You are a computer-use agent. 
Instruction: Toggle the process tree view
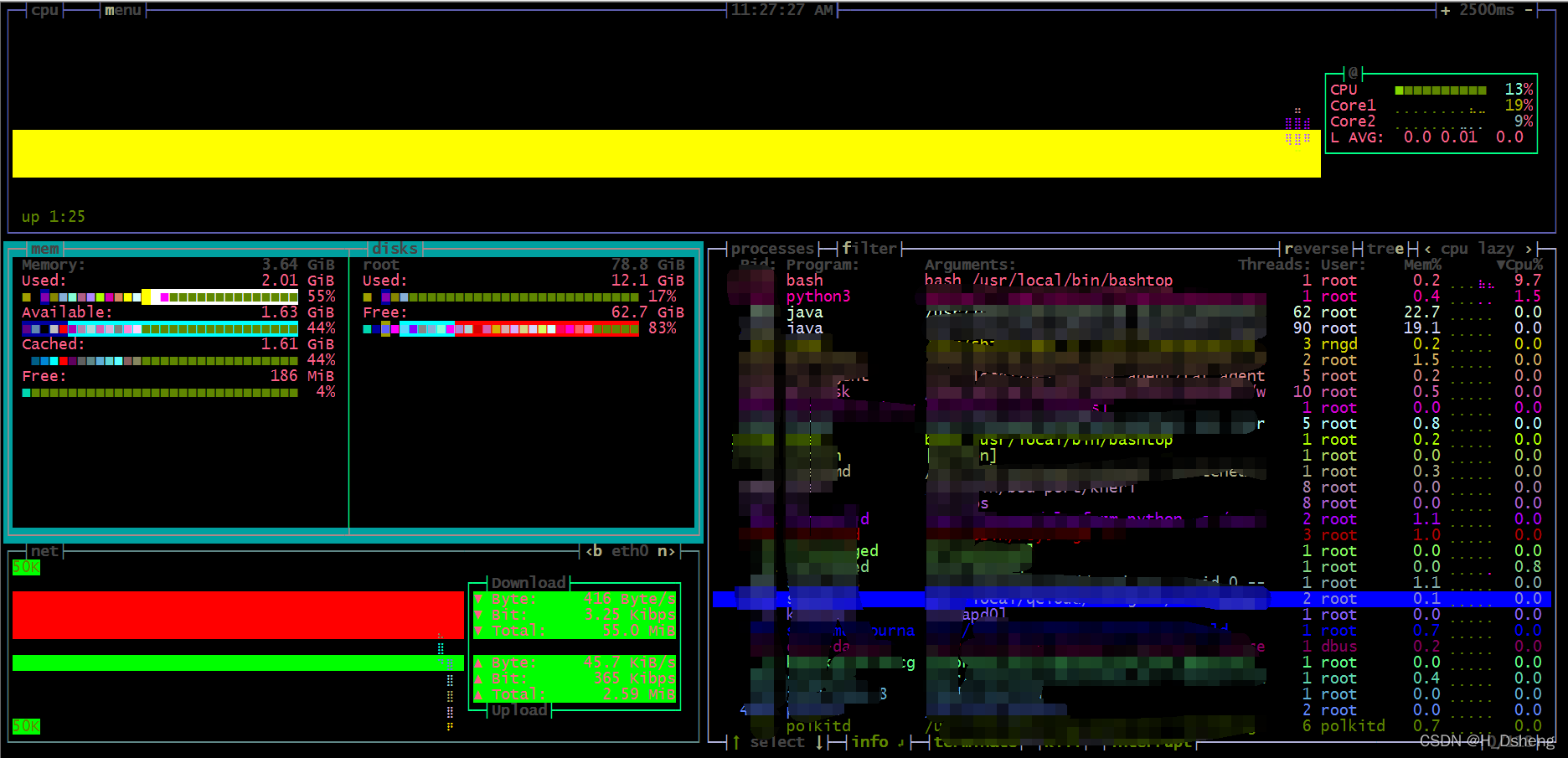[x=1385, y=249]
